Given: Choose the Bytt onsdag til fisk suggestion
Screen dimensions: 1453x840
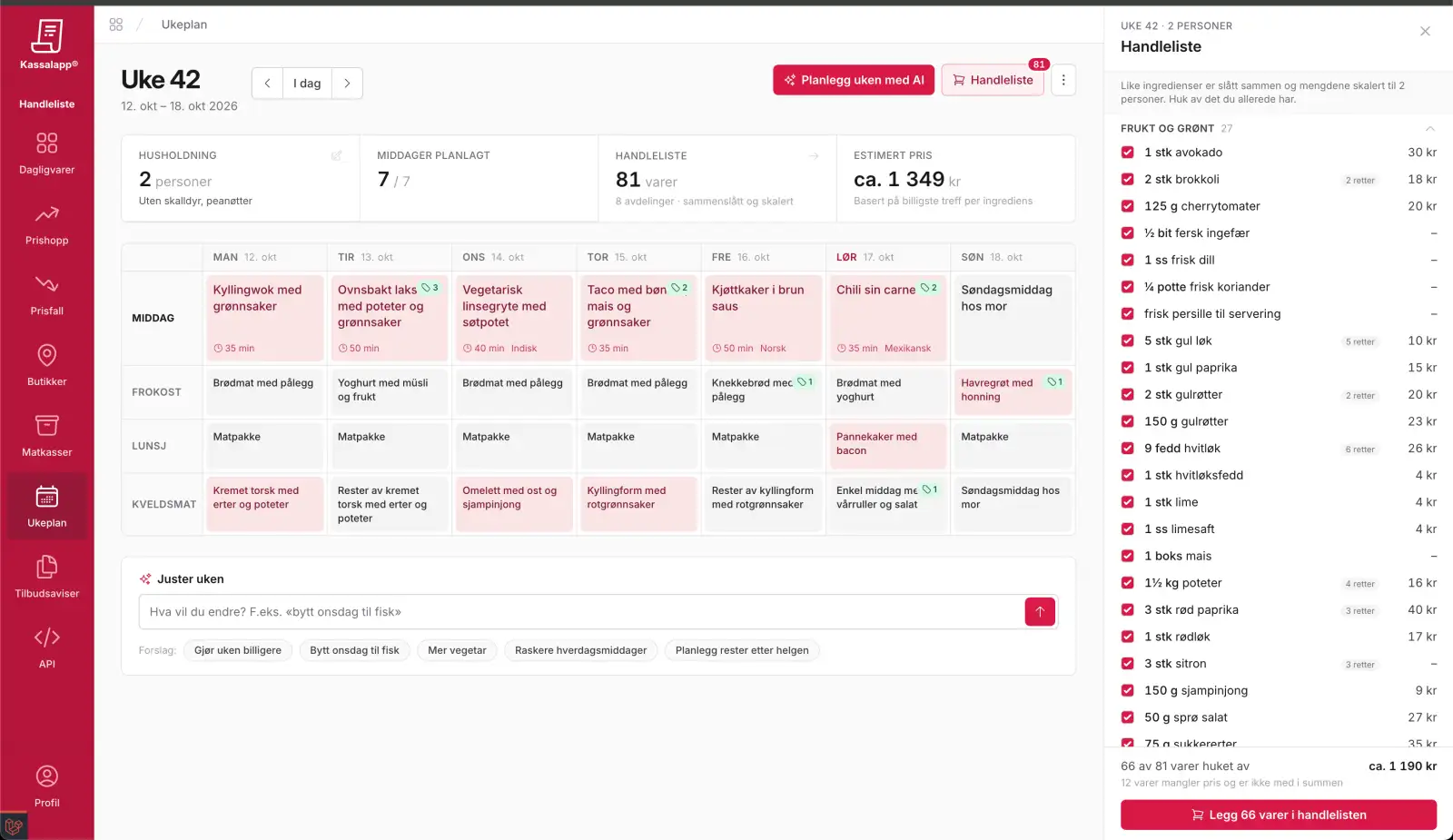Looking at the screenshot, I should (x=354, y=650).
